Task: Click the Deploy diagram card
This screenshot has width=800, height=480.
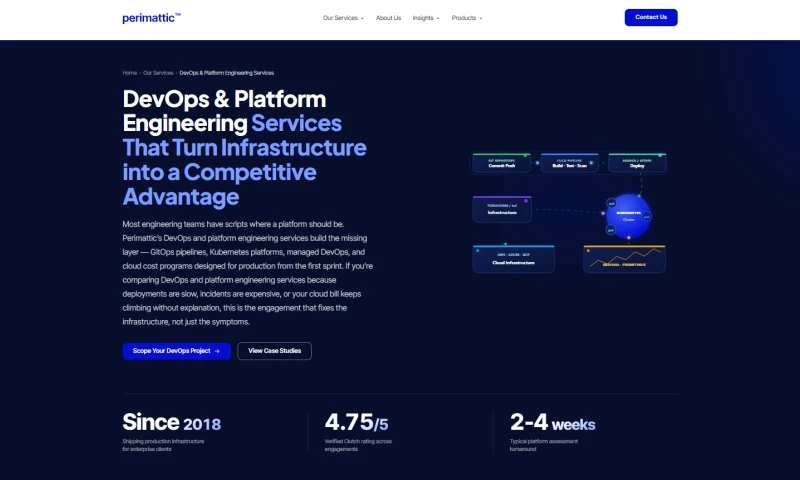Action: click(637, 163)
